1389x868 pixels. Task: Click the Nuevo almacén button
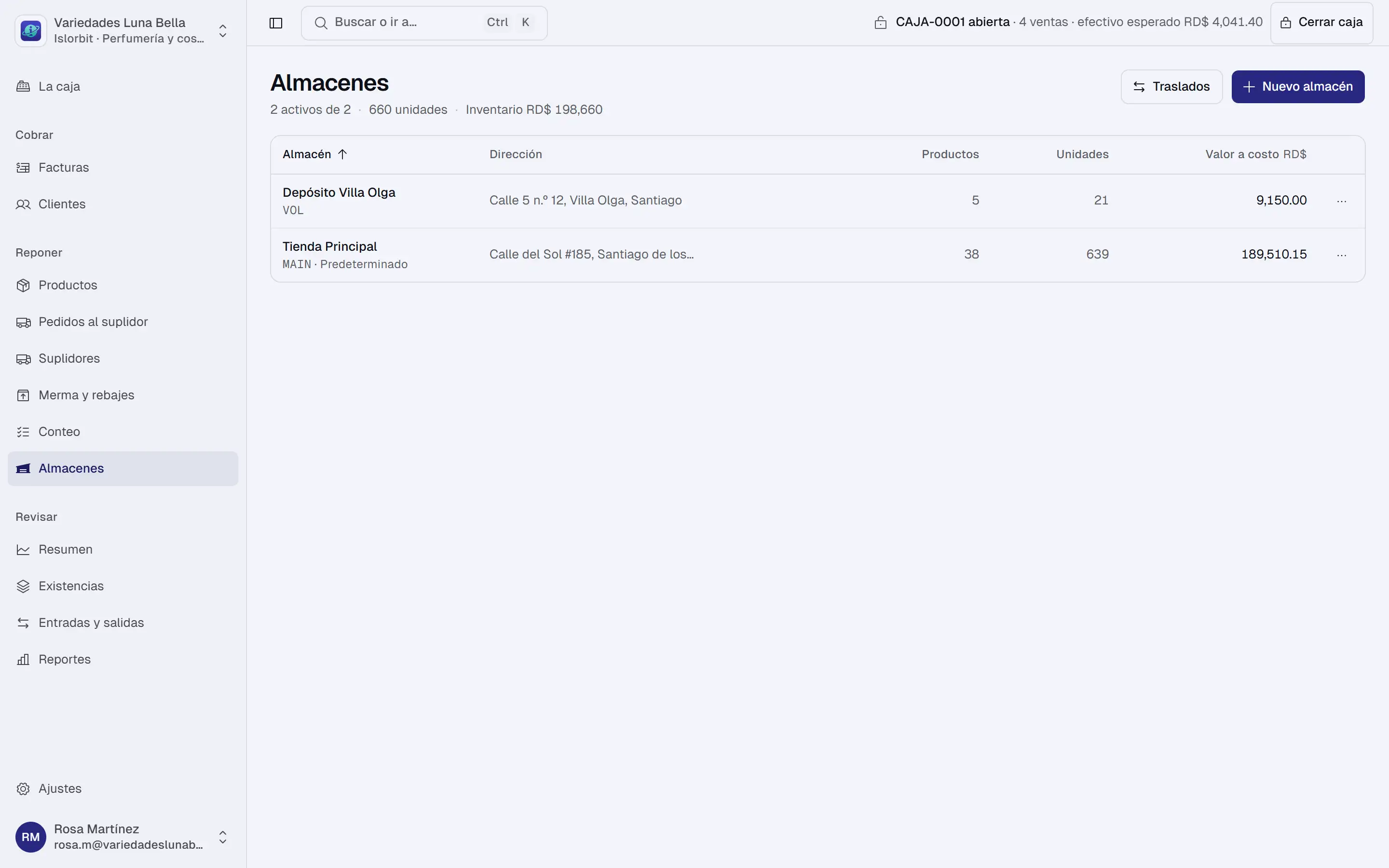(1298, 87)
